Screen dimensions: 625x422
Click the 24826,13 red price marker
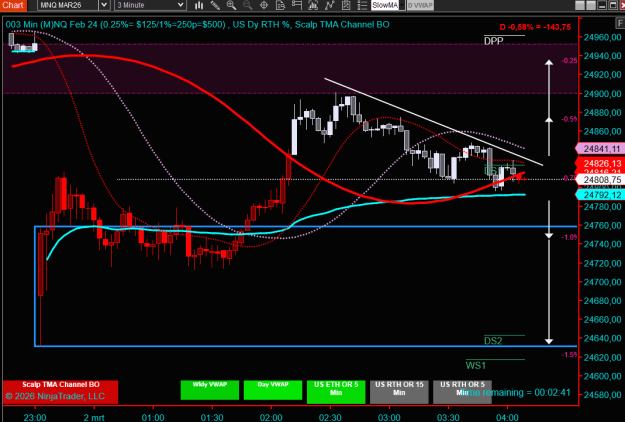tap(600, 163)
